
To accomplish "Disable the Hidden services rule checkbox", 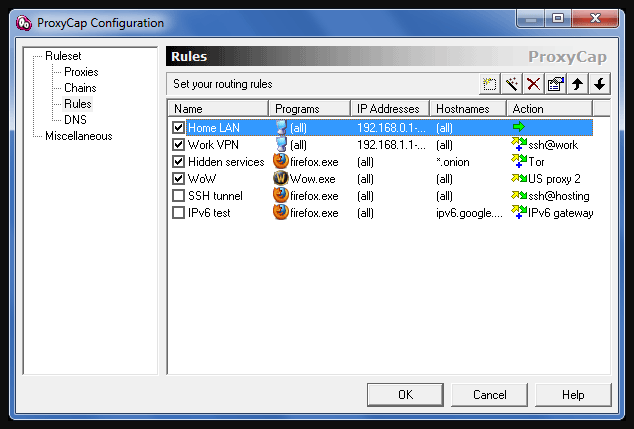I will pos(178,162).
